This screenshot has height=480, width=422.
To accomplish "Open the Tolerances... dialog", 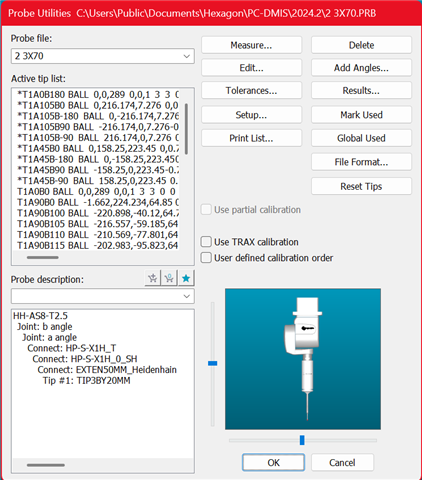I will (x=251, y=90).
